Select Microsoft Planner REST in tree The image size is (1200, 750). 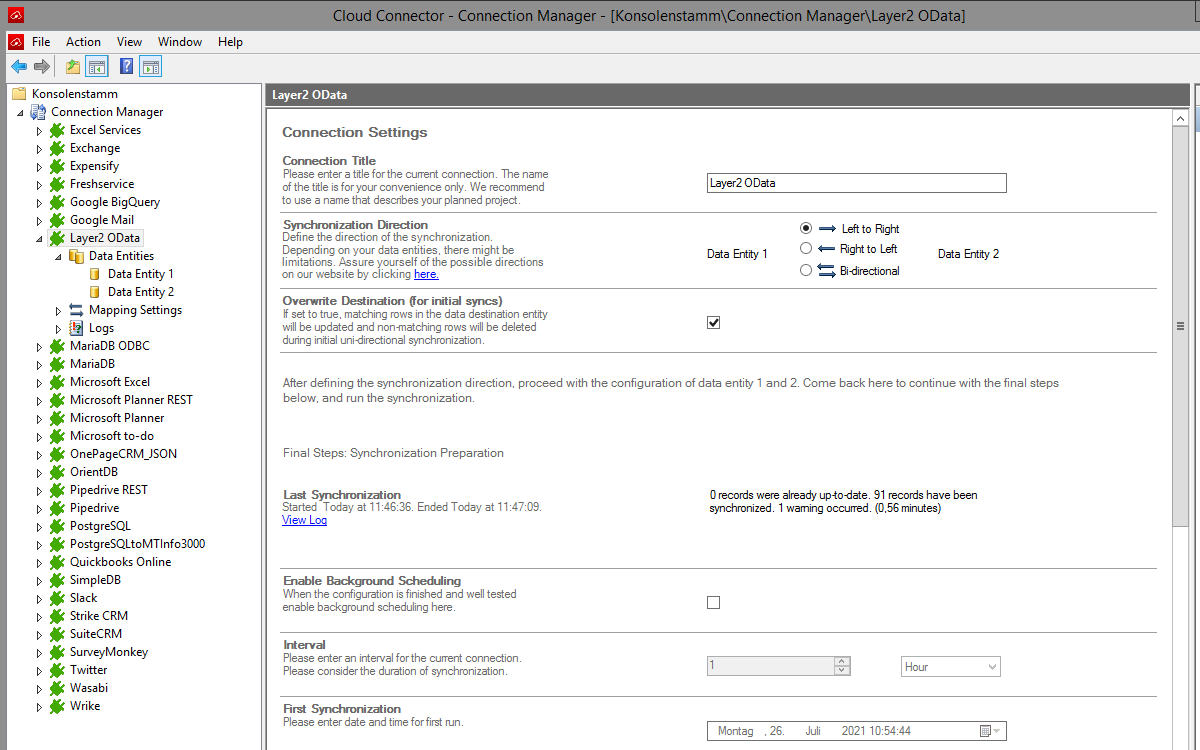point(131,400)
